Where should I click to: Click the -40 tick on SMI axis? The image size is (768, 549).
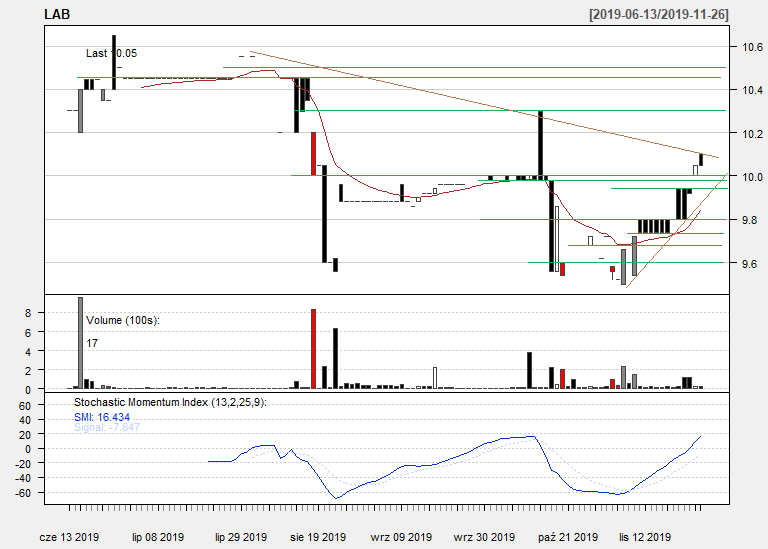coord(23,478)
